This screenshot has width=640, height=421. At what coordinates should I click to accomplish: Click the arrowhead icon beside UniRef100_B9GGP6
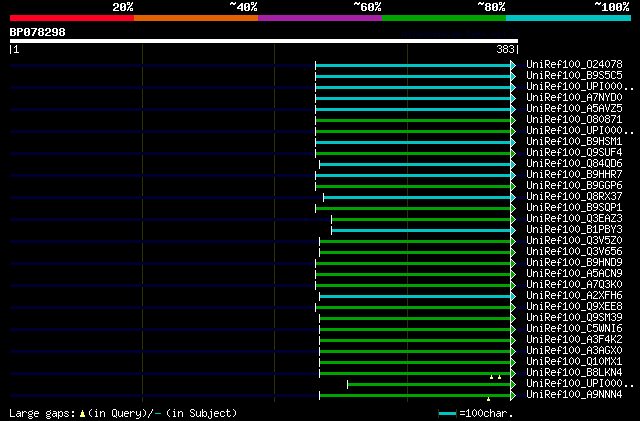click(x=513, y=187)
